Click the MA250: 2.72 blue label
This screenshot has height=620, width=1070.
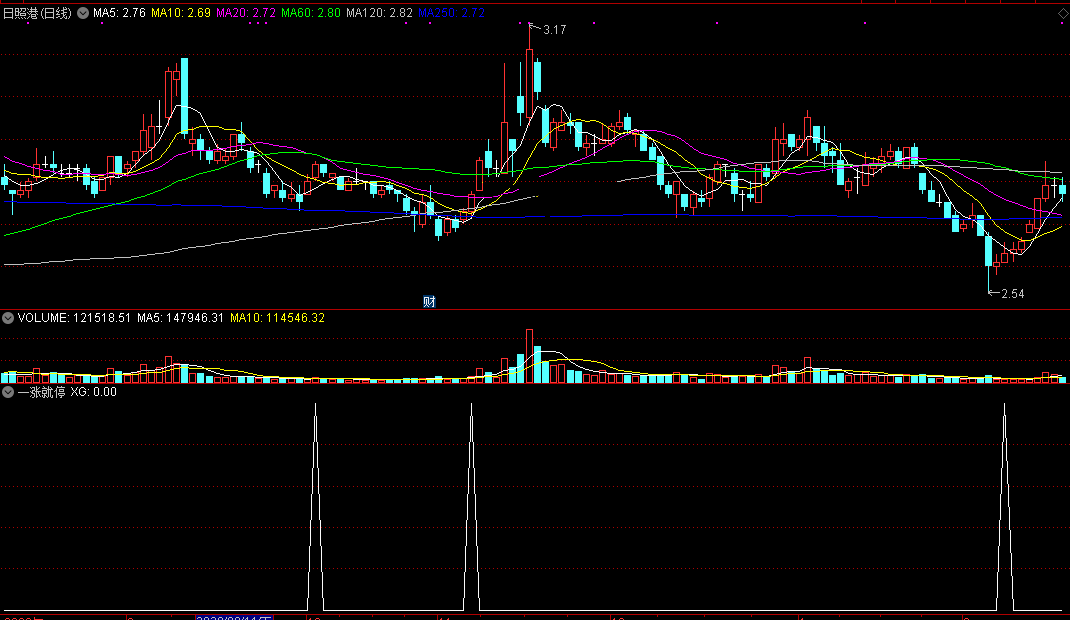(x=451, y=13)
